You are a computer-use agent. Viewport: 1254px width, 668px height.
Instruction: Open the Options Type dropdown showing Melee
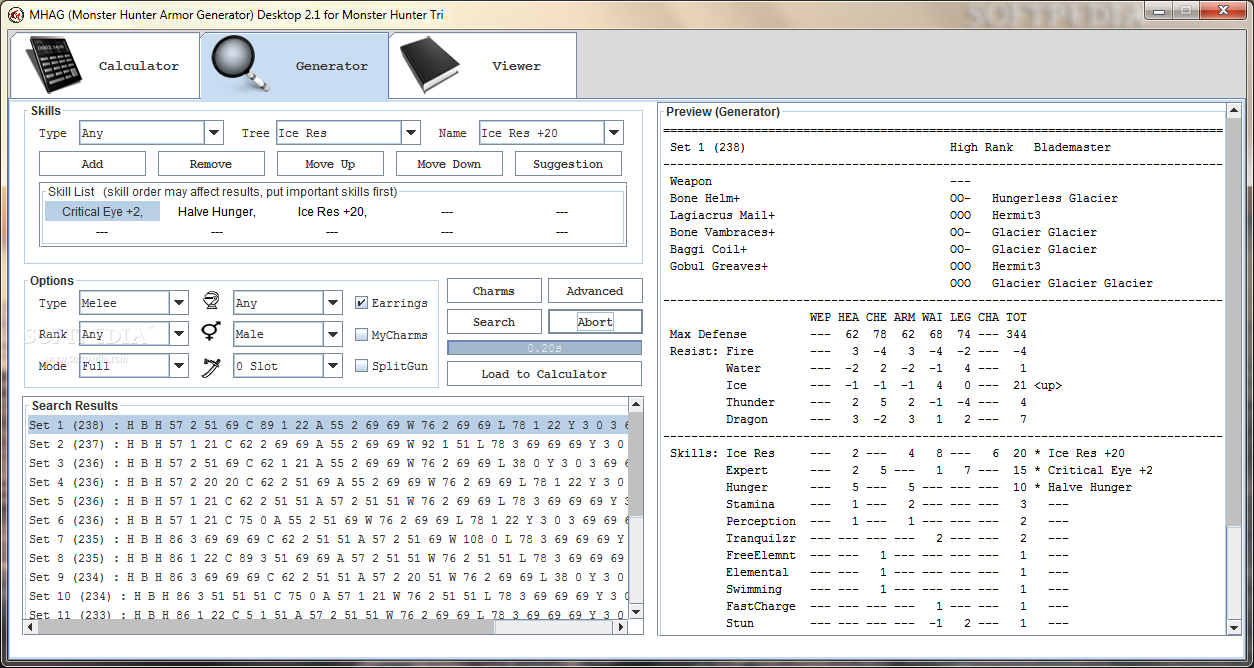(x=133, y=303)
